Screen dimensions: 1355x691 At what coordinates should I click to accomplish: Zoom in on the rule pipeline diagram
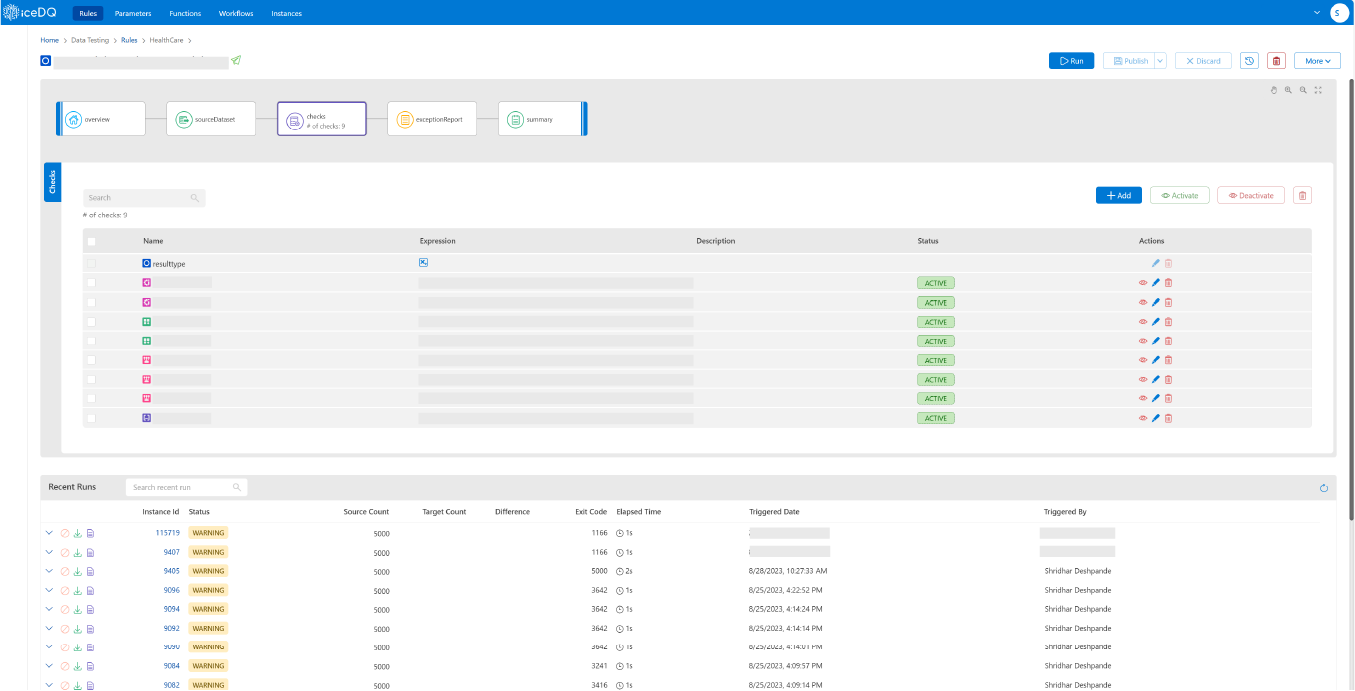pyautogui.click(x=1288, y=90)
